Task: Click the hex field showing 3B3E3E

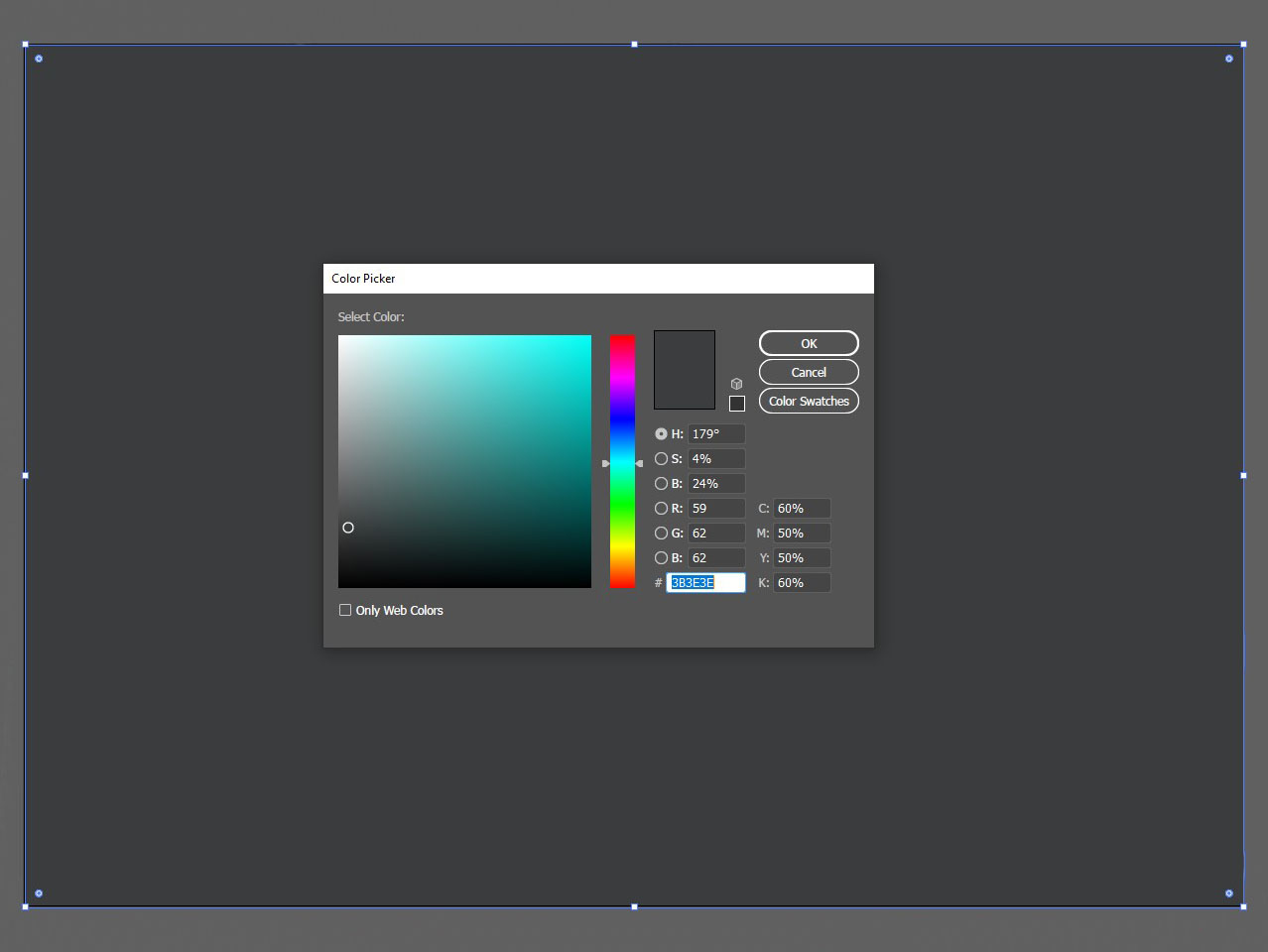Action: pos(705,583)
